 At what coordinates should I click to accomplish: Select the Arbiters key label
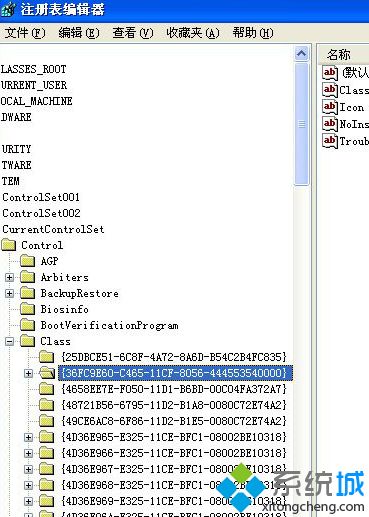tap(65, 277)
